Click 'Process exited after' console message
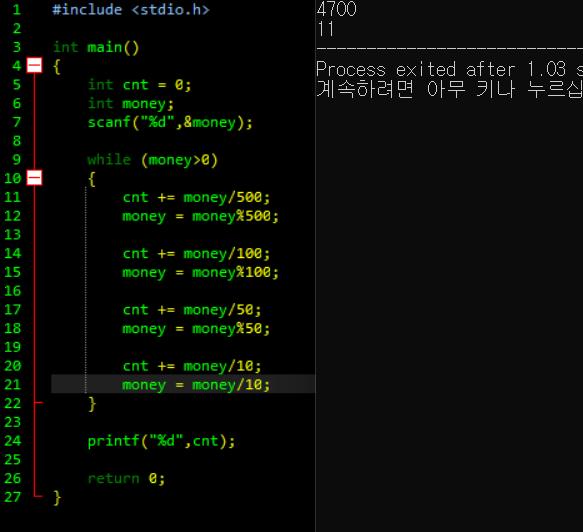Screen dimensions: 583x532 pyautogui.click(x=415, y=69)
